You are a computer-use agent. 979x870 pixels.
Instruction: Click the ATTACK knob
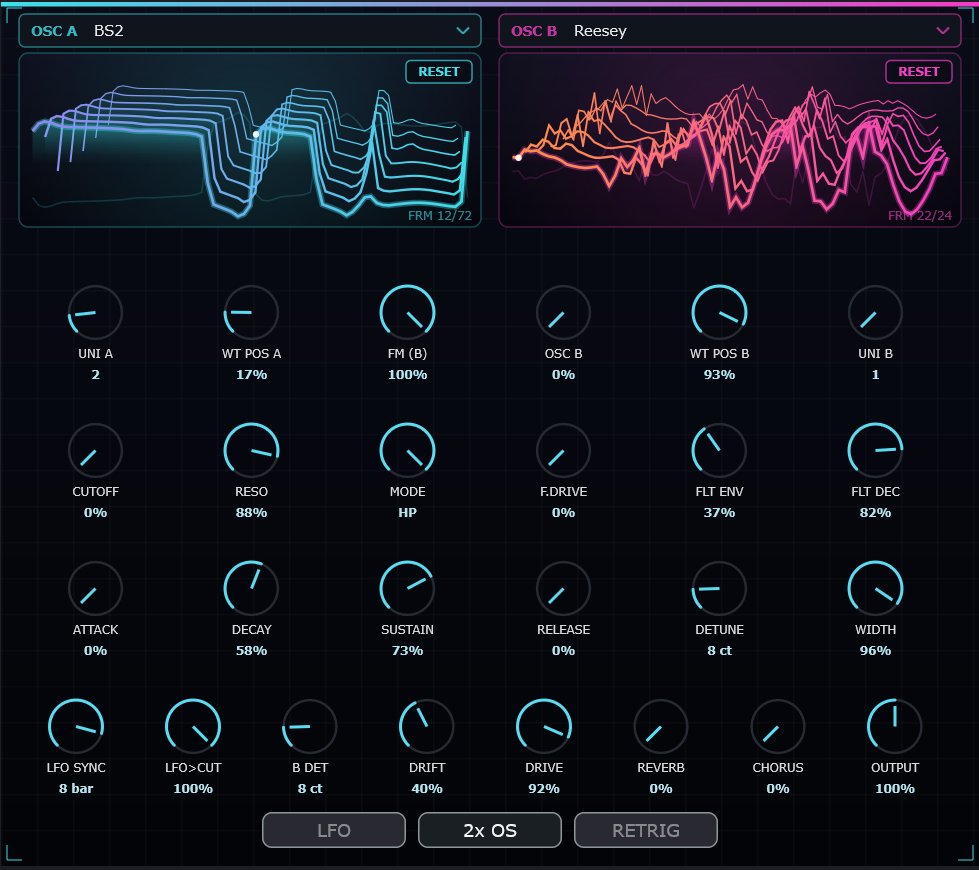coord(96,589)
